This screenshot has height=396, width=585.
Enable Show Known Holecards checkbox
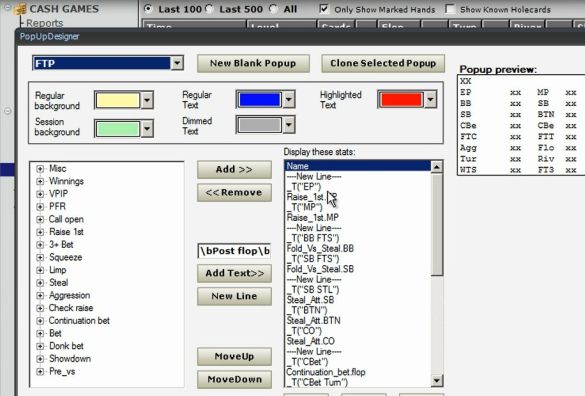(x=450, y=9)
